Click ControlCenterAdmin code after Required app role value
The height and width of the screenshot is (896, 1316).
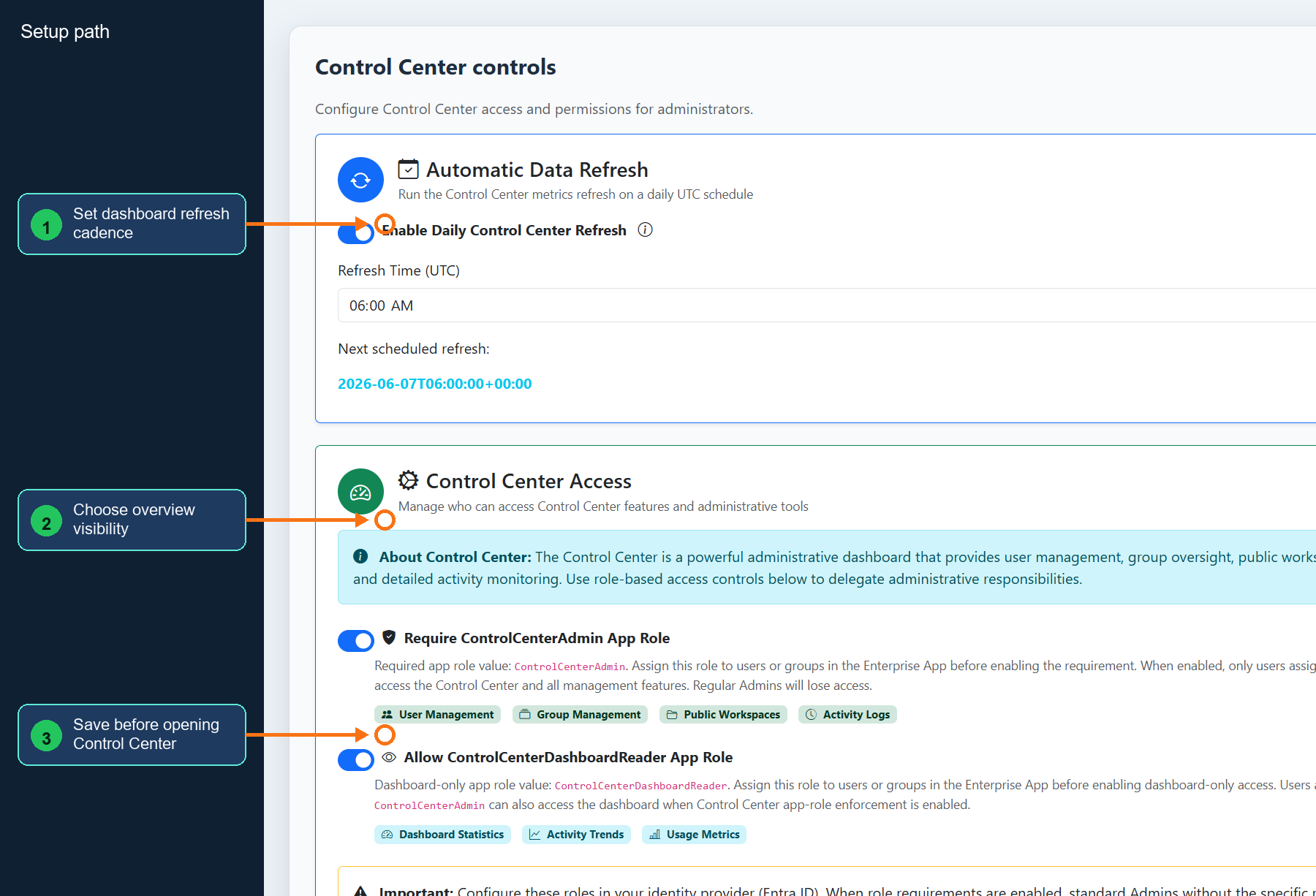(570, 667)
